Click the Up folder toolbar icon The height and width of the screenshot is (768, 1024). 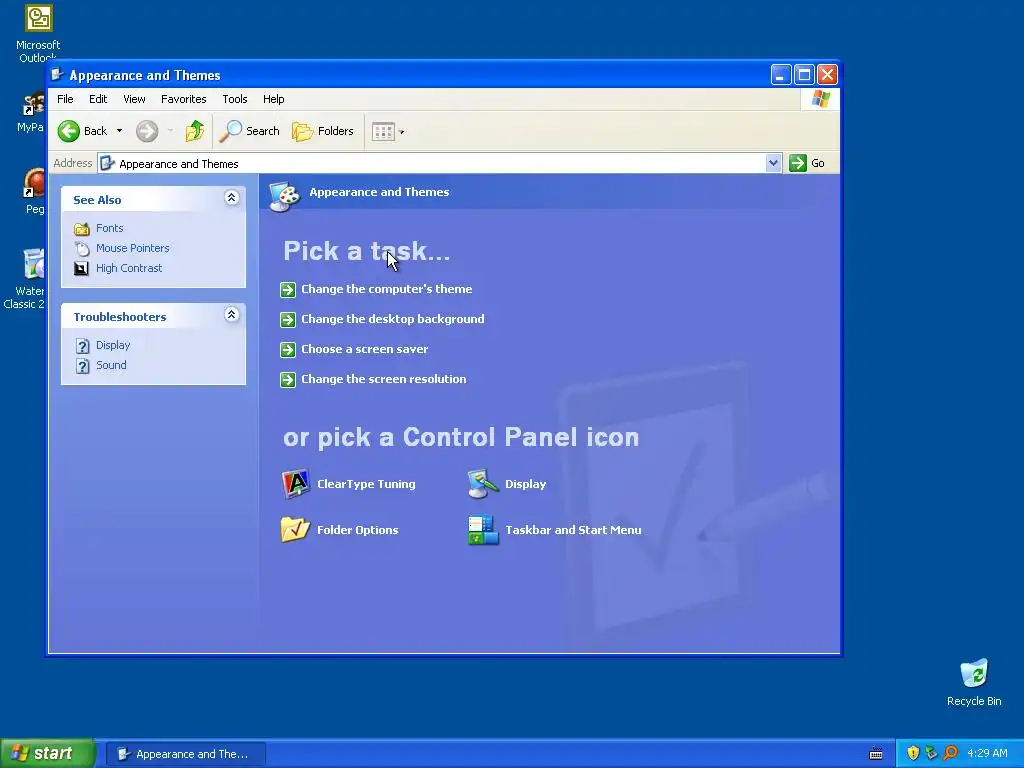(195, 131)
